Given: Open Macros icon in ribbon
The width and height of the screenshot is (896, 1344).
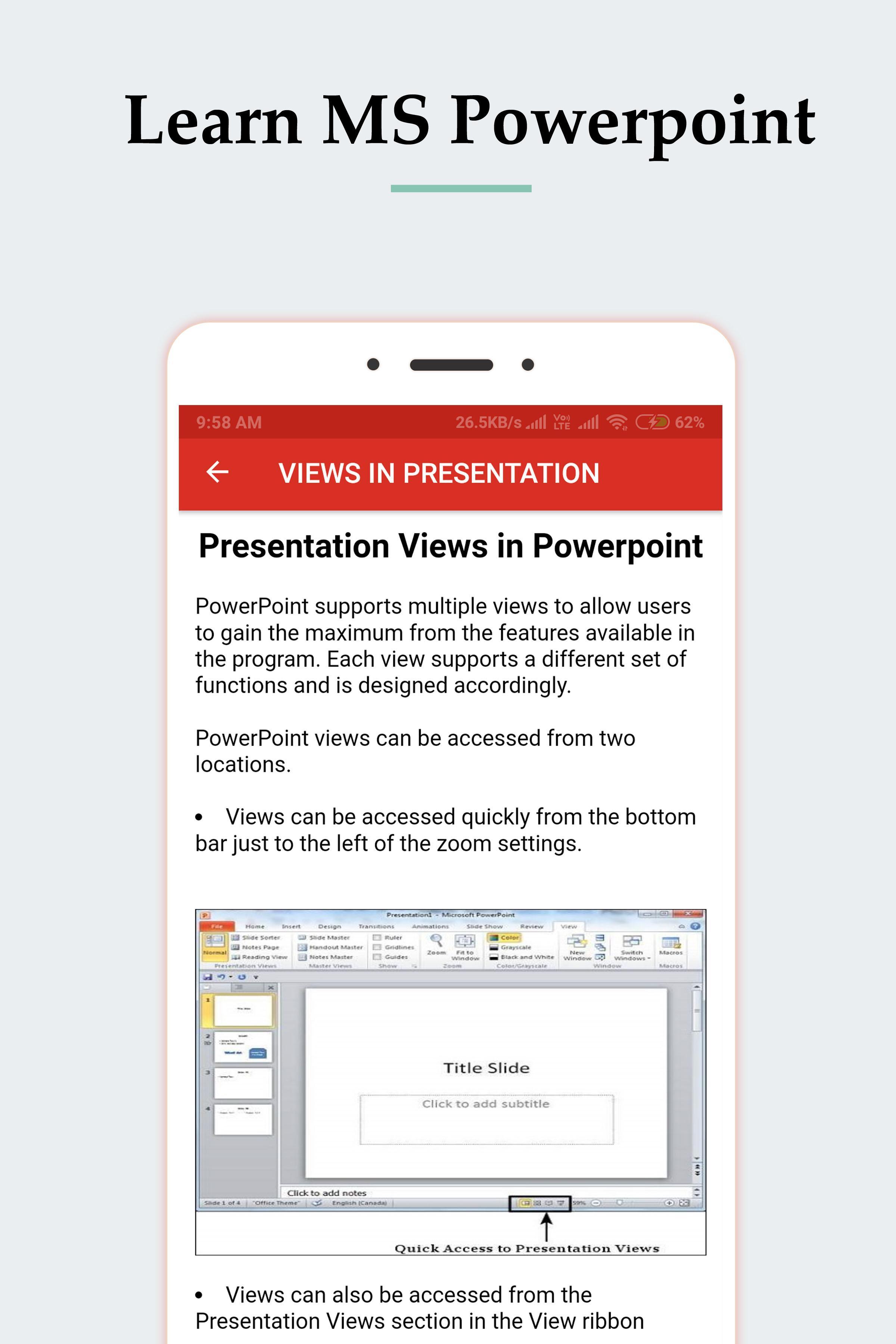Looking at the screenshot, I should 670,942.
